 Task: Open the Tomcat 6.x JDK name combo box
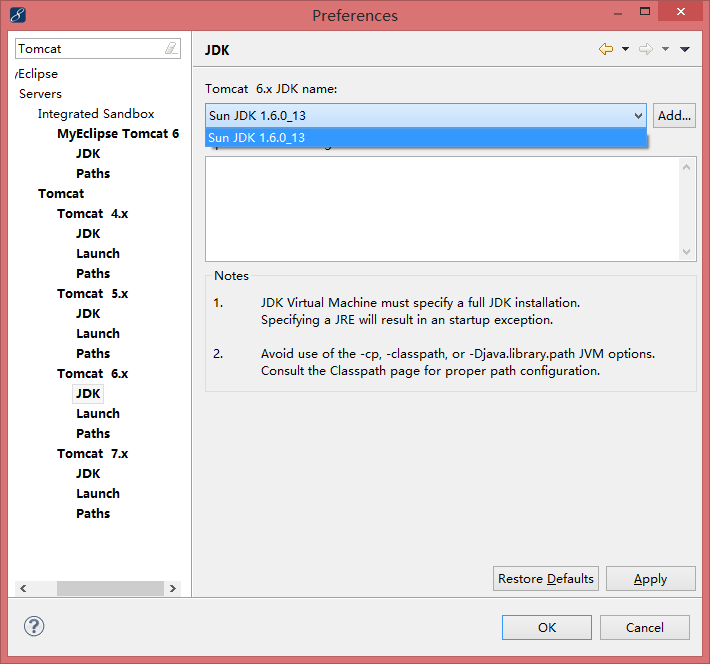426,115
